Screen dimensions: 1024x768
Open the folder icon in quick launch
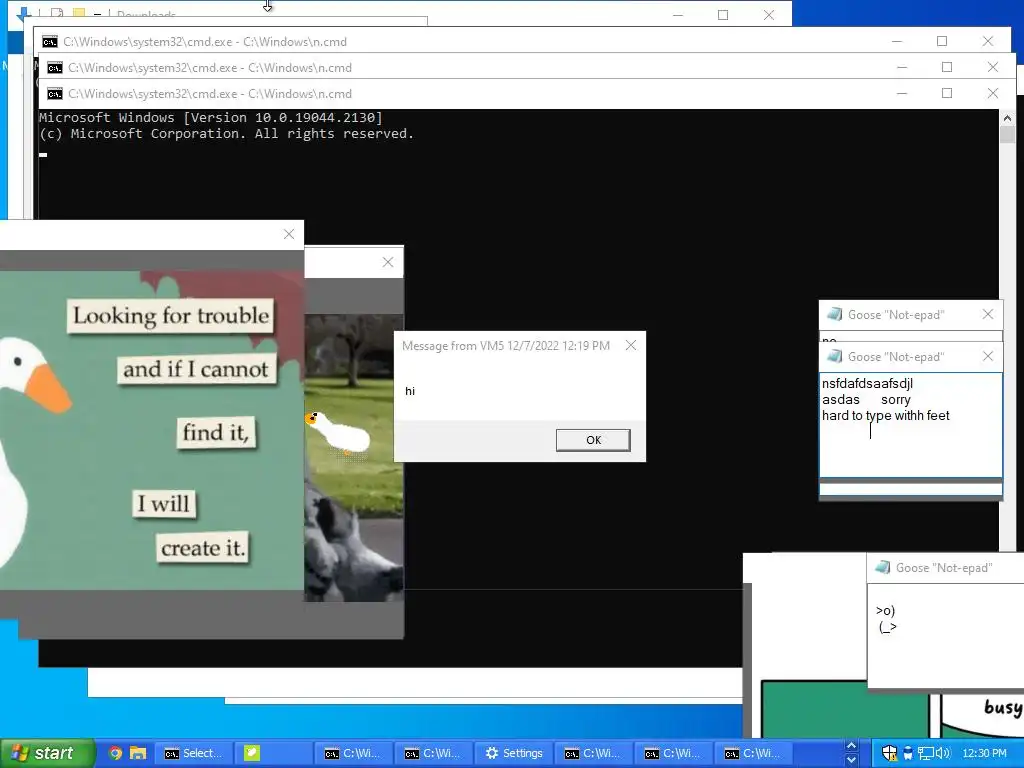click(138, 753)
